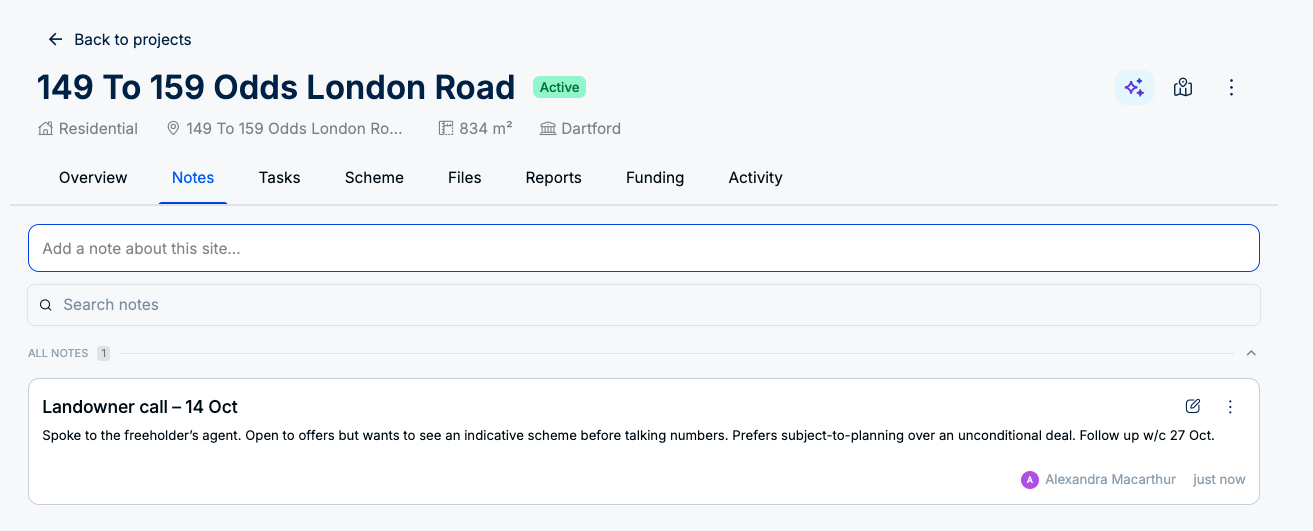Go to the Scheme tab
1313x531 pixels.
tap(374, 178)
